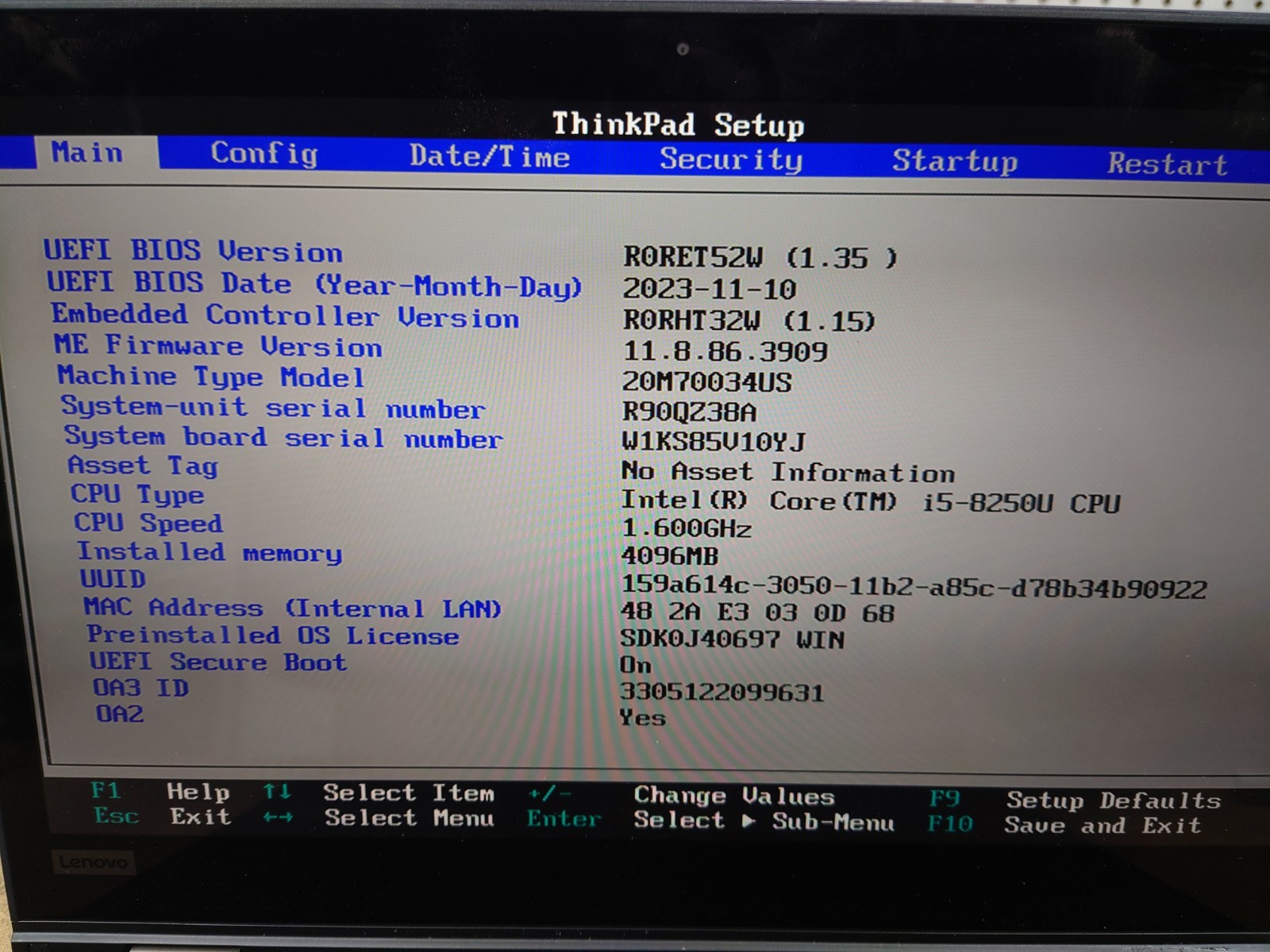Go to the Startup tab
This screenshot has height=952, width=1270.
955,161
